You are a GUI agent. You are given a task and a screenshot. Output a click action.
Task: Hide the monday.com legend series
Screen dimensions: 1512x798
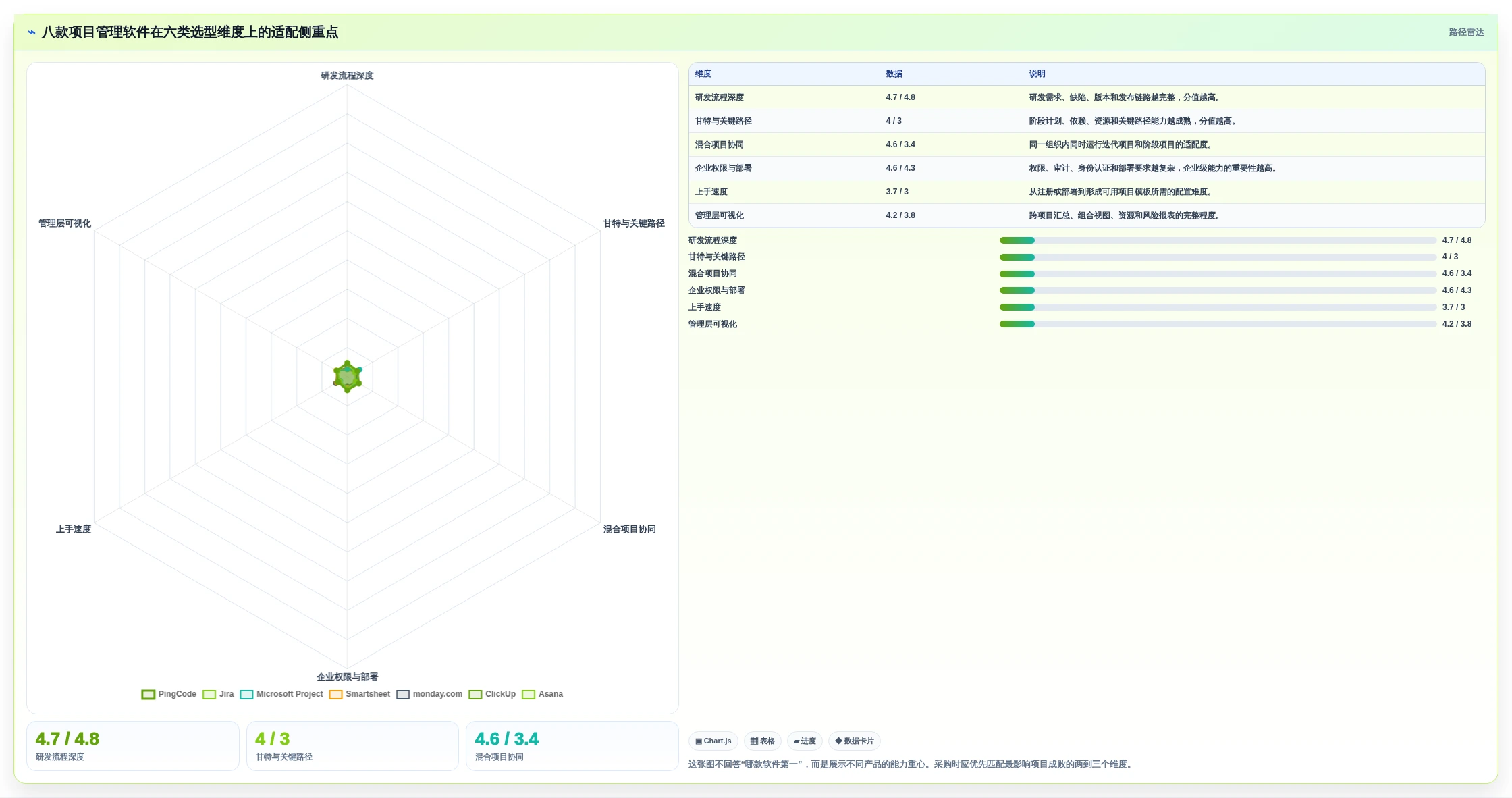click(x=429, y=694)
